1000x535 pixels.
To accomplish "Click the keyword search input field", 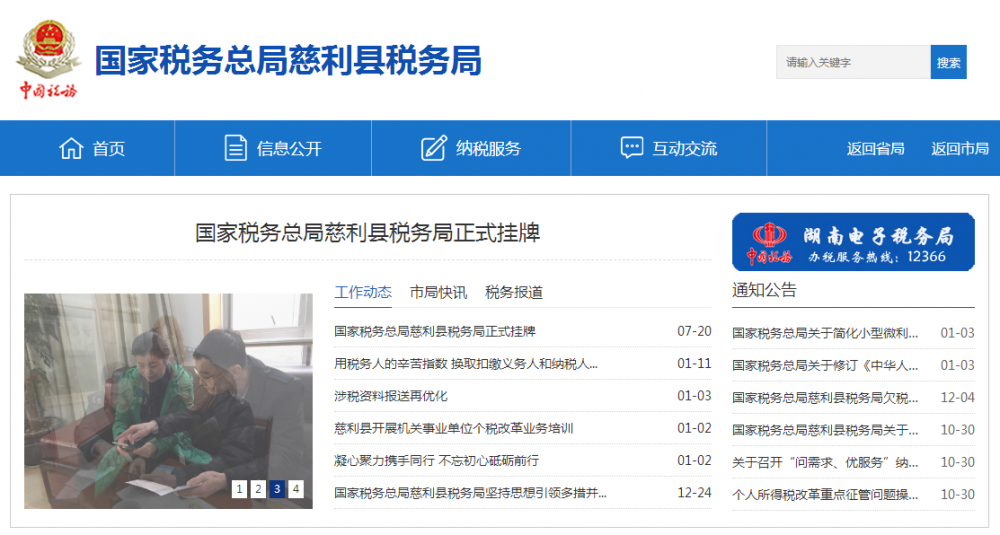I will [853, 62].
